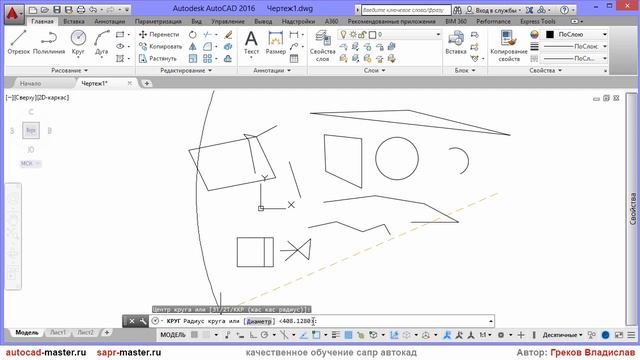
Task: Expand the Редактирование panel
Action: [186, 70]
